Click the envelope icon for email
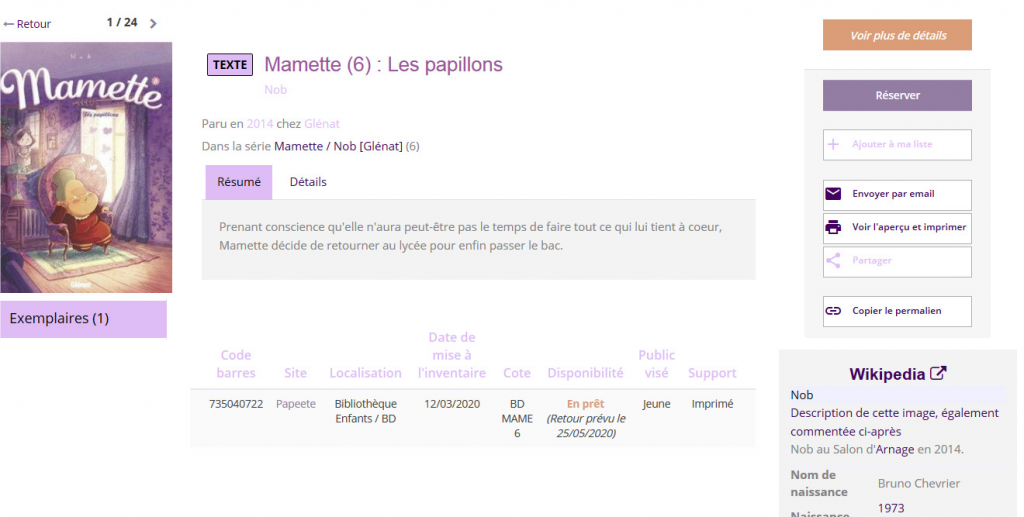Viewport: 1024px width, 517px height. (x=833, y=194)
